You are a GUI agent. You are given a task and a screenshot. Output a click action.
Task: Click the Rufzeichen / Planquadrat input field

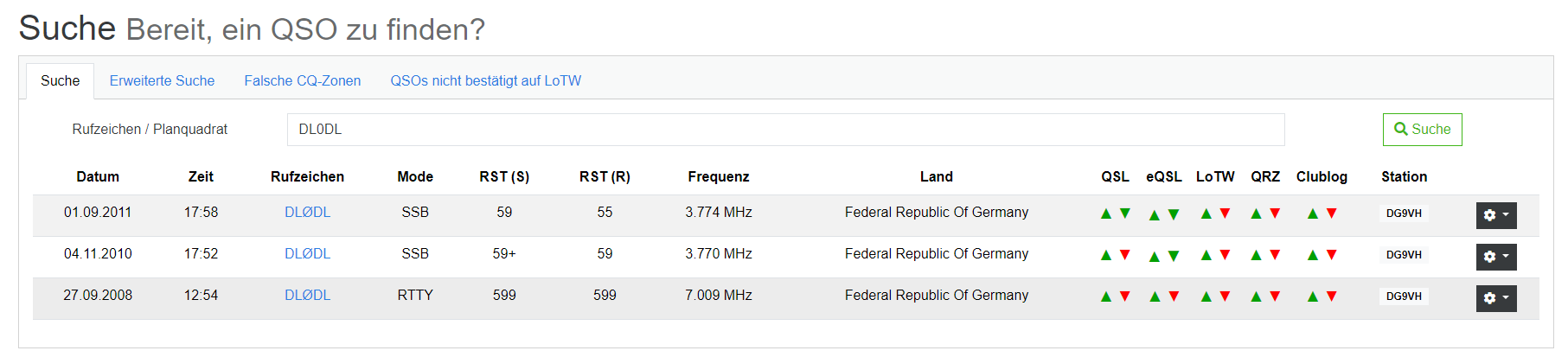tap(785, 130)
